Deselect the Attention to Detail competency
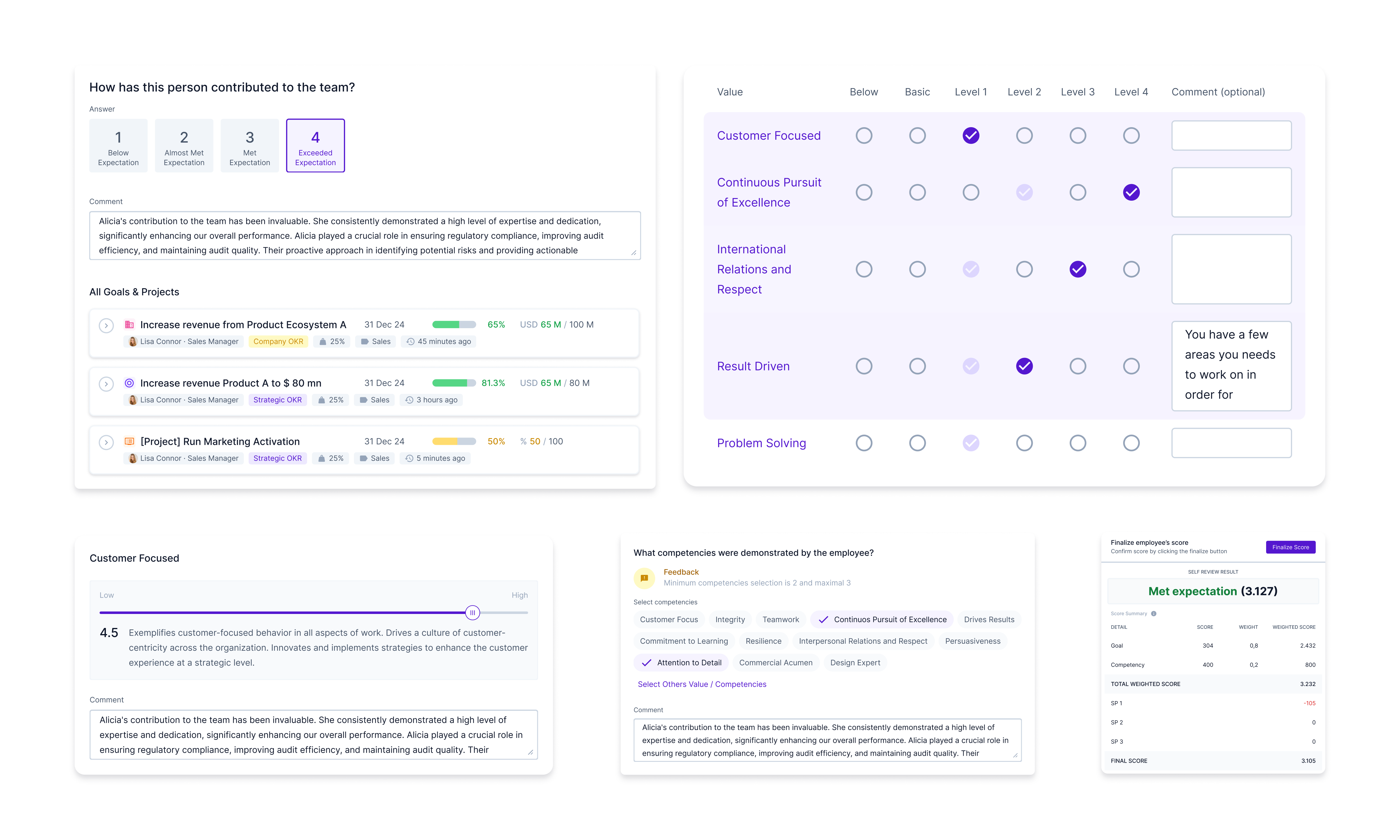Image resolution: width=1400 pixels, height=840 pixels. [681, 662]
